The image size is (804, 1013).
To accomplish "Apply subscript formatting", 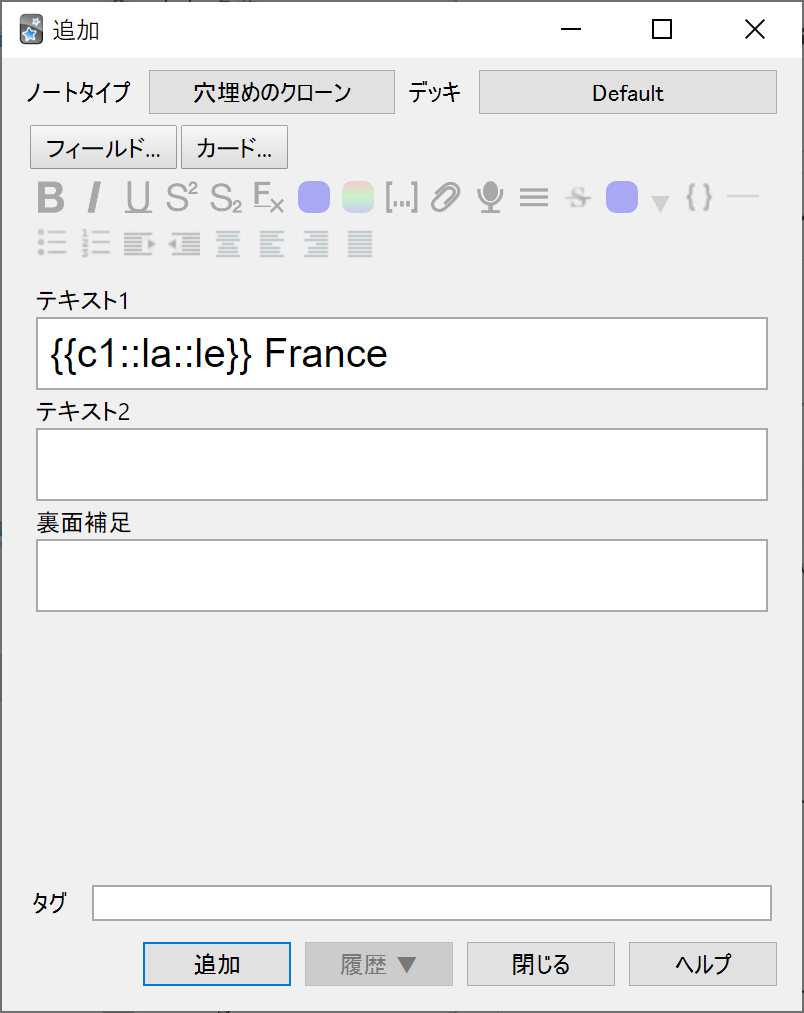I will click(226, 197).
